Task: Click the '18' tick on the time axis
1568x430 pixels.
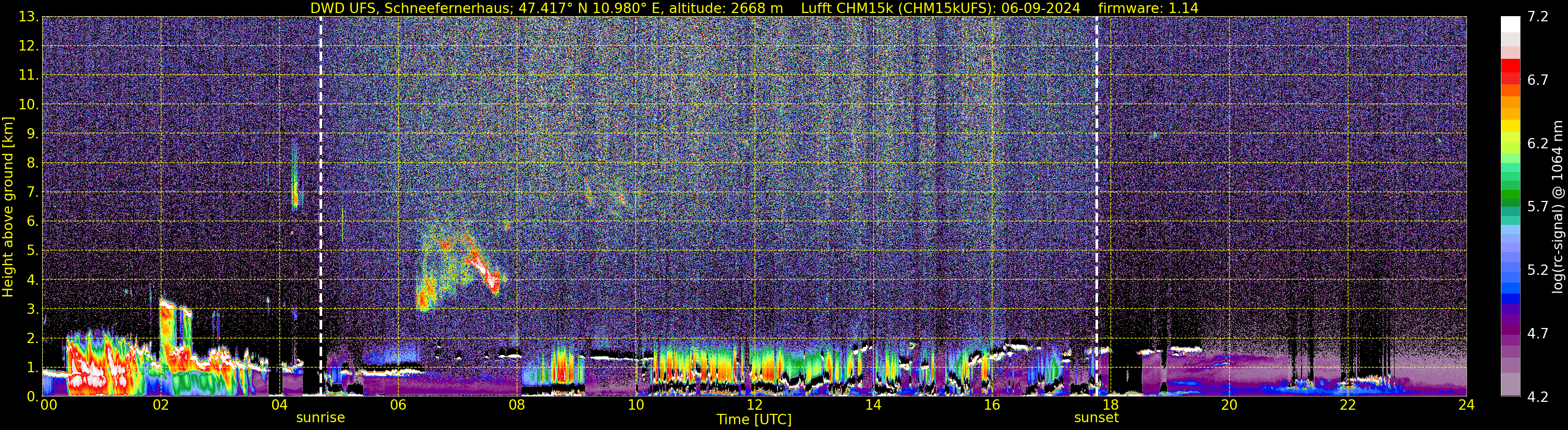Action: click(x=1110, y=406)
